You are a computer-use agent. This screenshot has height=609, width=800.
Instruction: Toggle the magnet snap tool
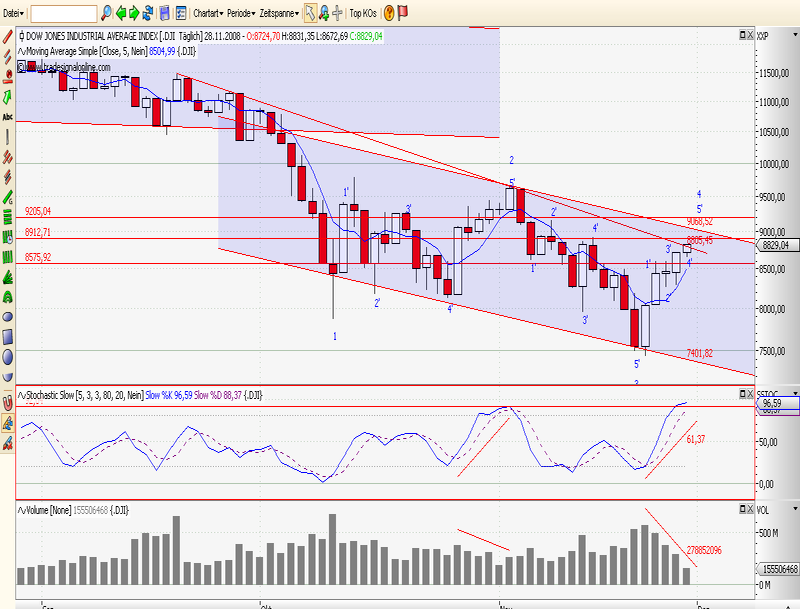pos(8,403)
